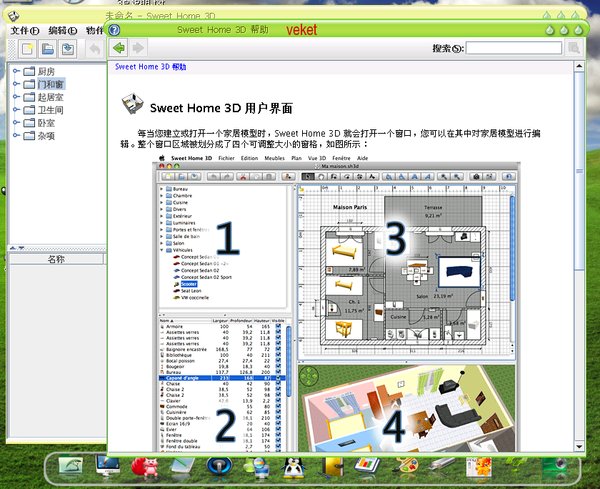Click the help page scrollbar down arrow

click(579, 446)
